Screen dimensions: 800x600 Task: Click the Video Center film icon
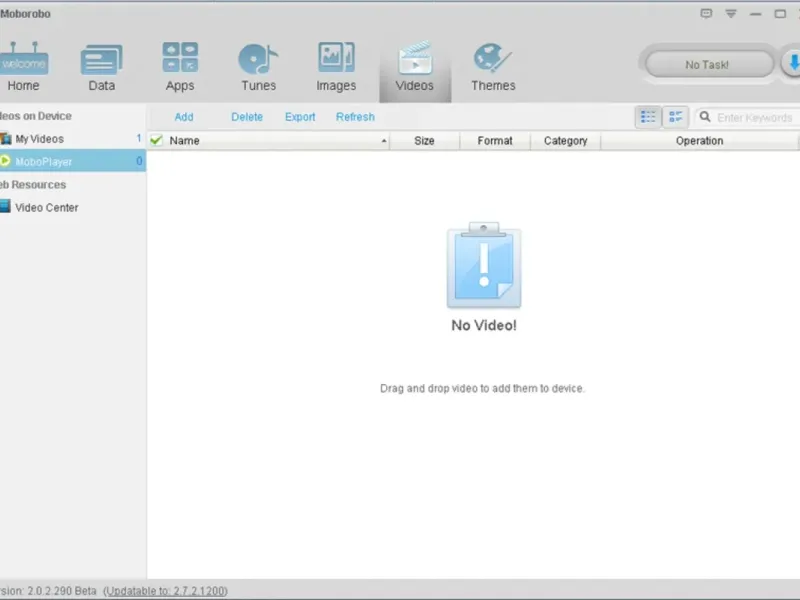pos(5,206)
